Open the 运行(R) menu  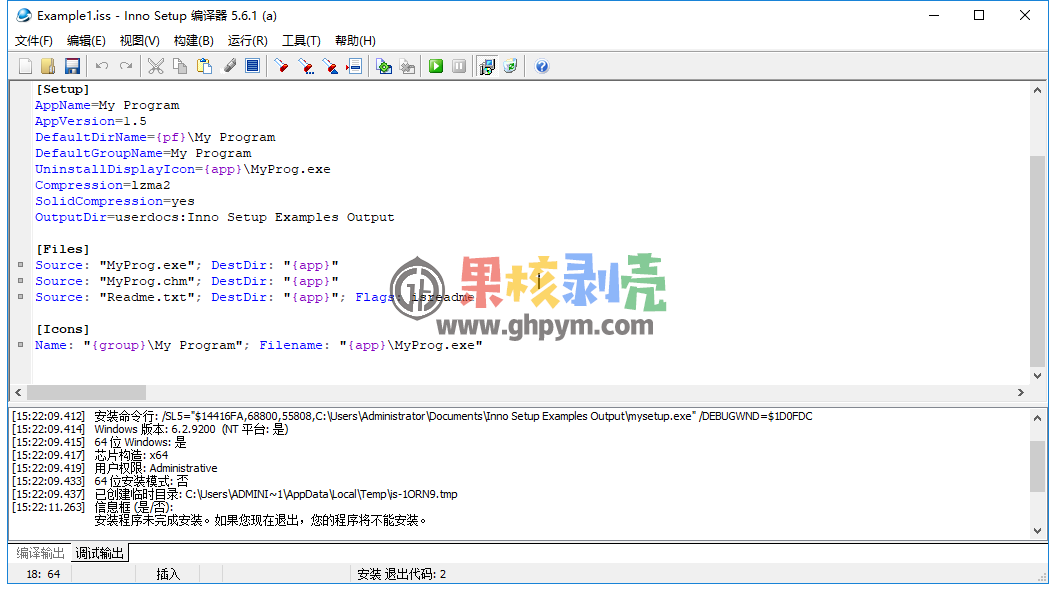[247, 40]
